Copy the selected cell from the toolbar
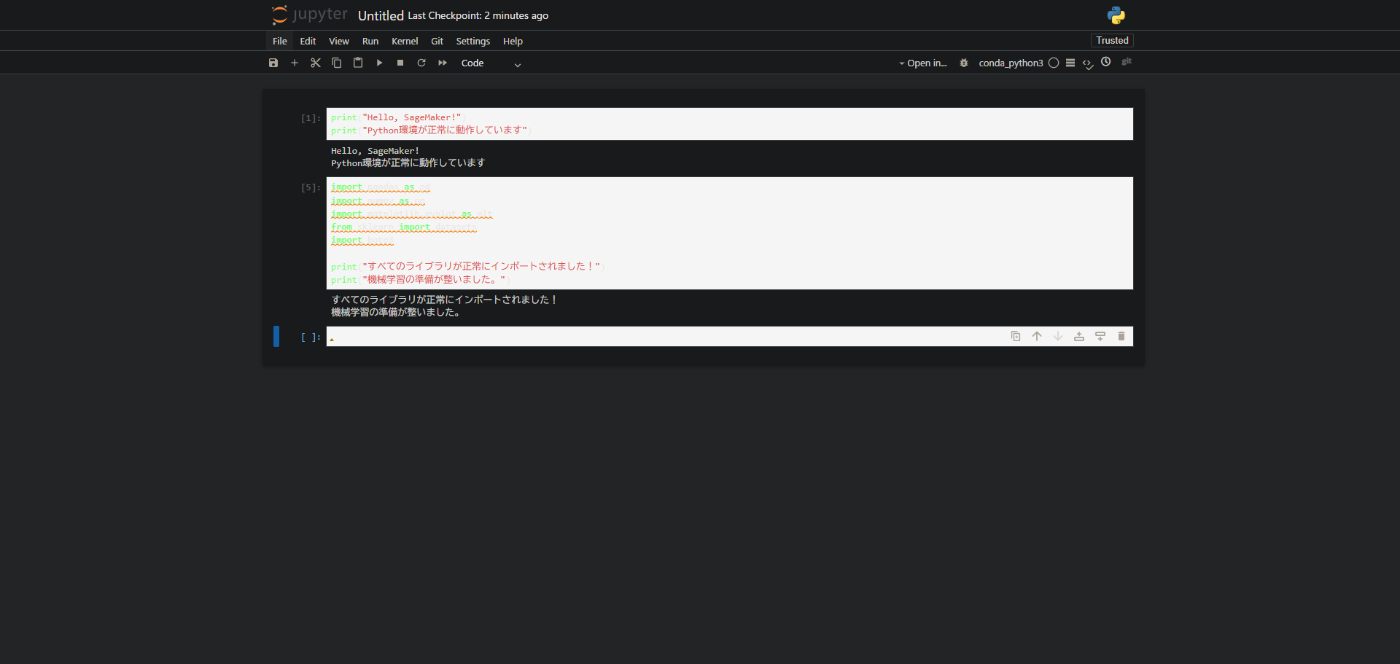This screenshot has width=1400, height=664. point(336,63)
